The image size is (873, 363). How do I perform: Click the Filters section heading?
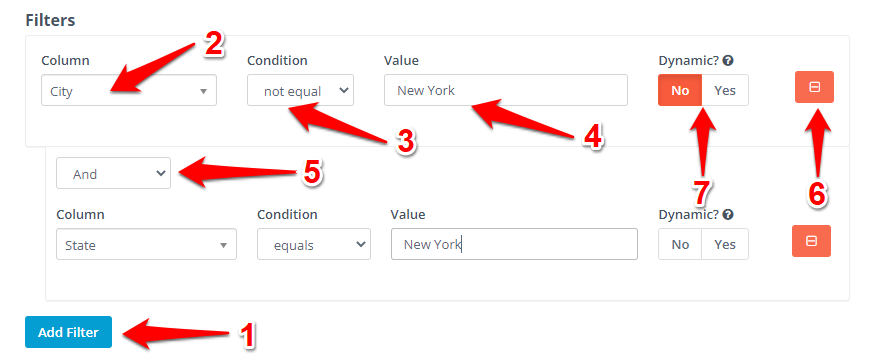50,21
